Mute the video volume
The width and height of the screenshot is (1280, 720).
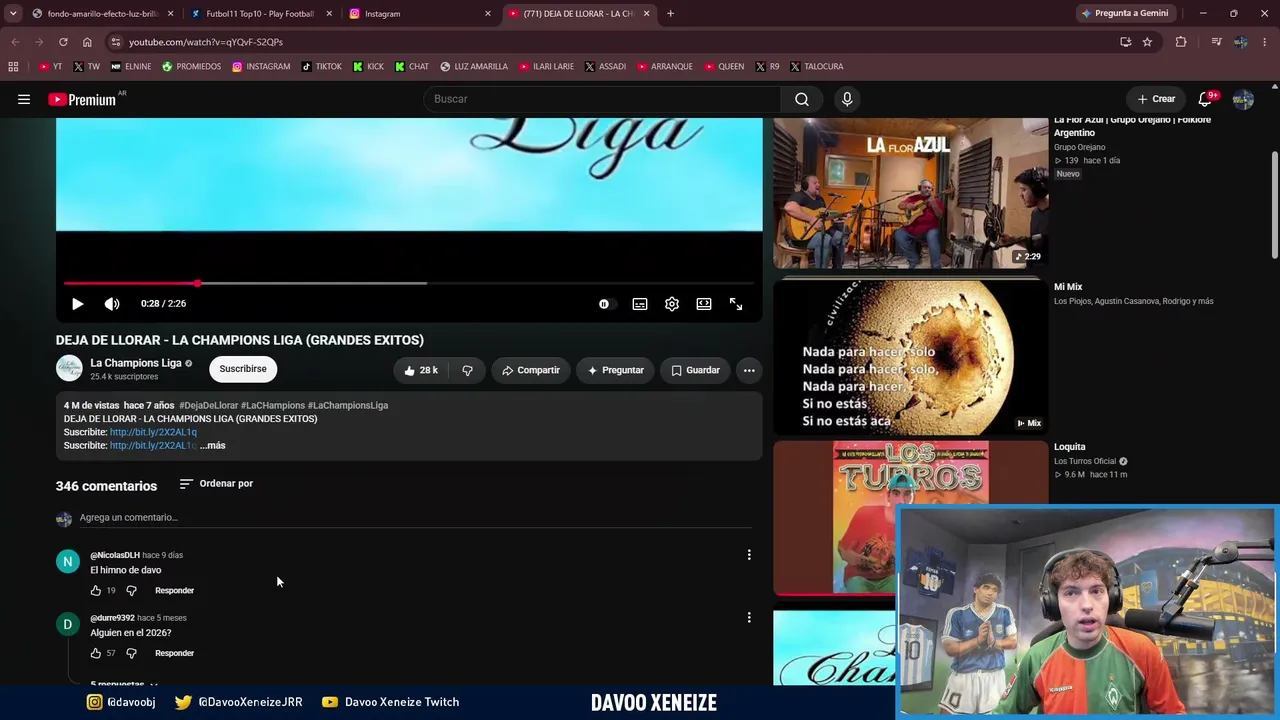tap(112, 304)
